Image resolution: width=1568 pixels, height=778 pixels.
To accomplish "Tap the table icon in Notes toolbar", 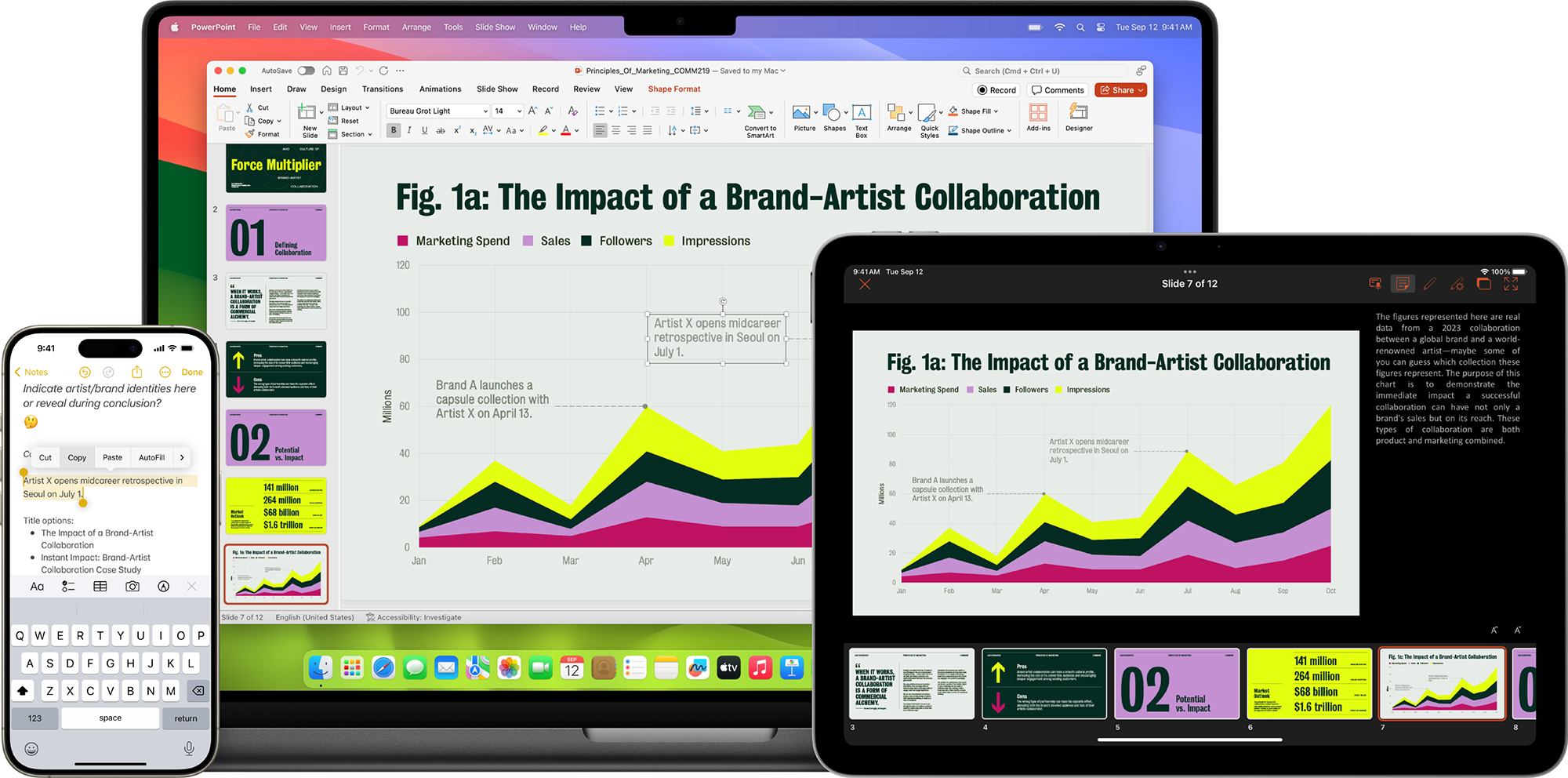I will pos(100,587).
